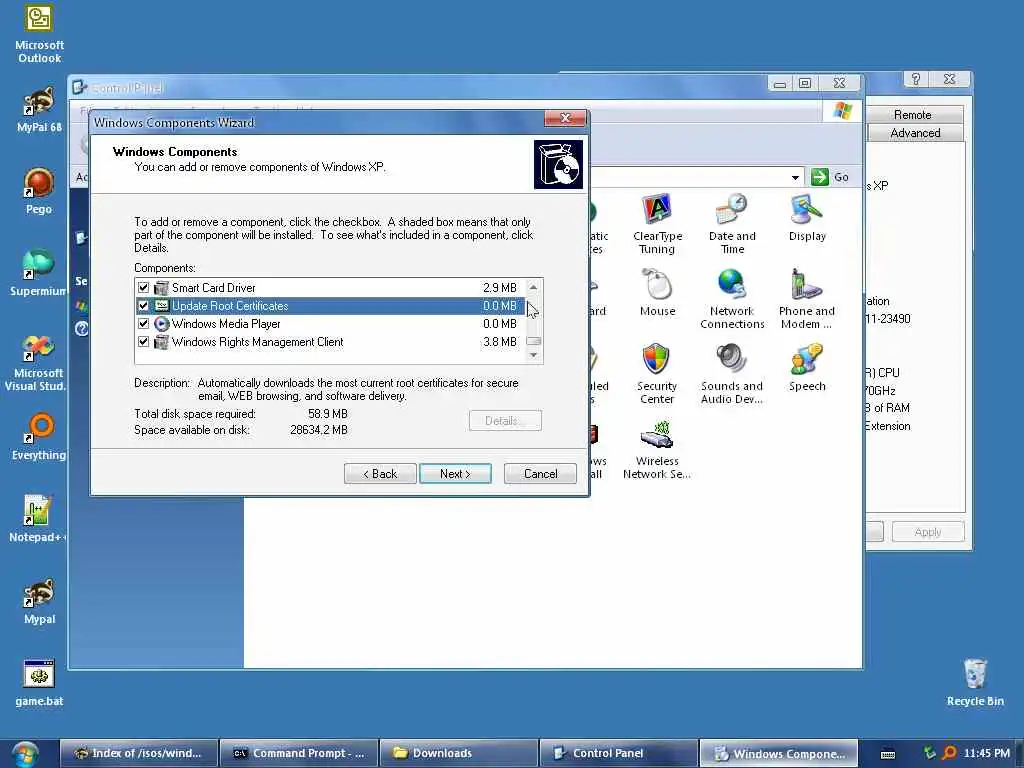The height and width of the screenshot is (768, 1024).
Task: Switch to Index of /isos taskbar window
Action: 138,753
